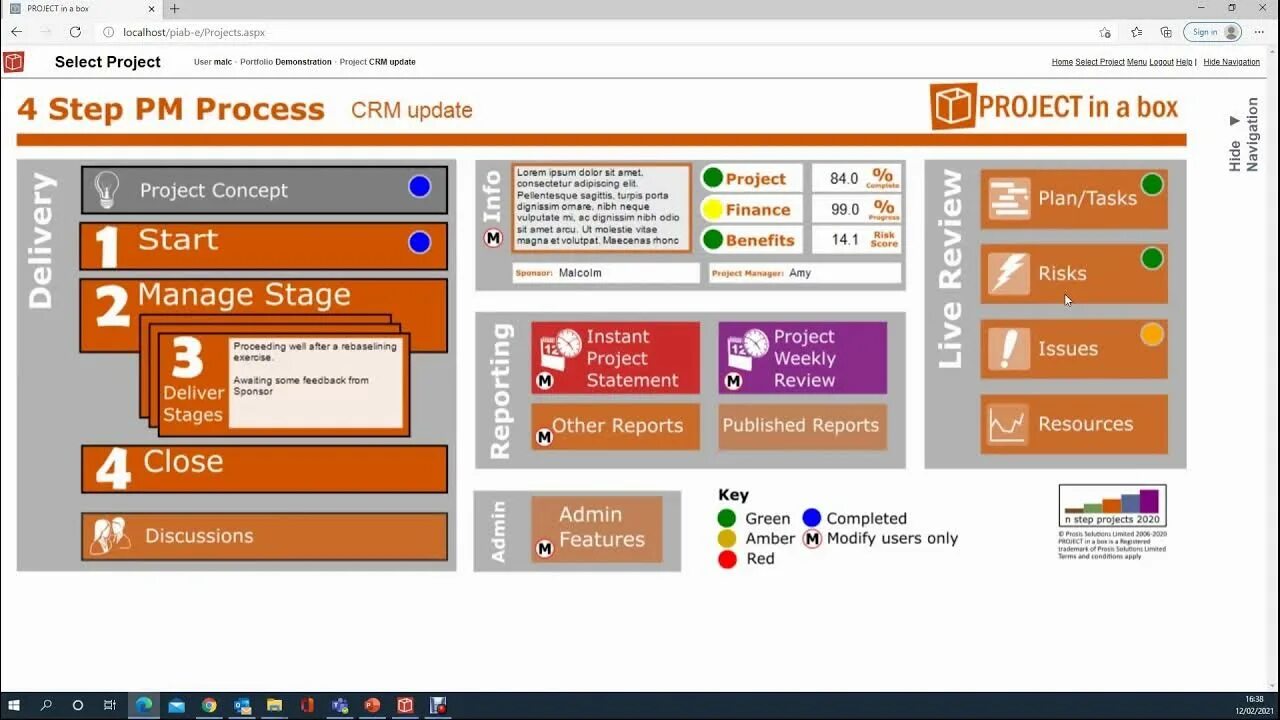
Task: Open Risks live review
Action: (x=1074, y=274)
